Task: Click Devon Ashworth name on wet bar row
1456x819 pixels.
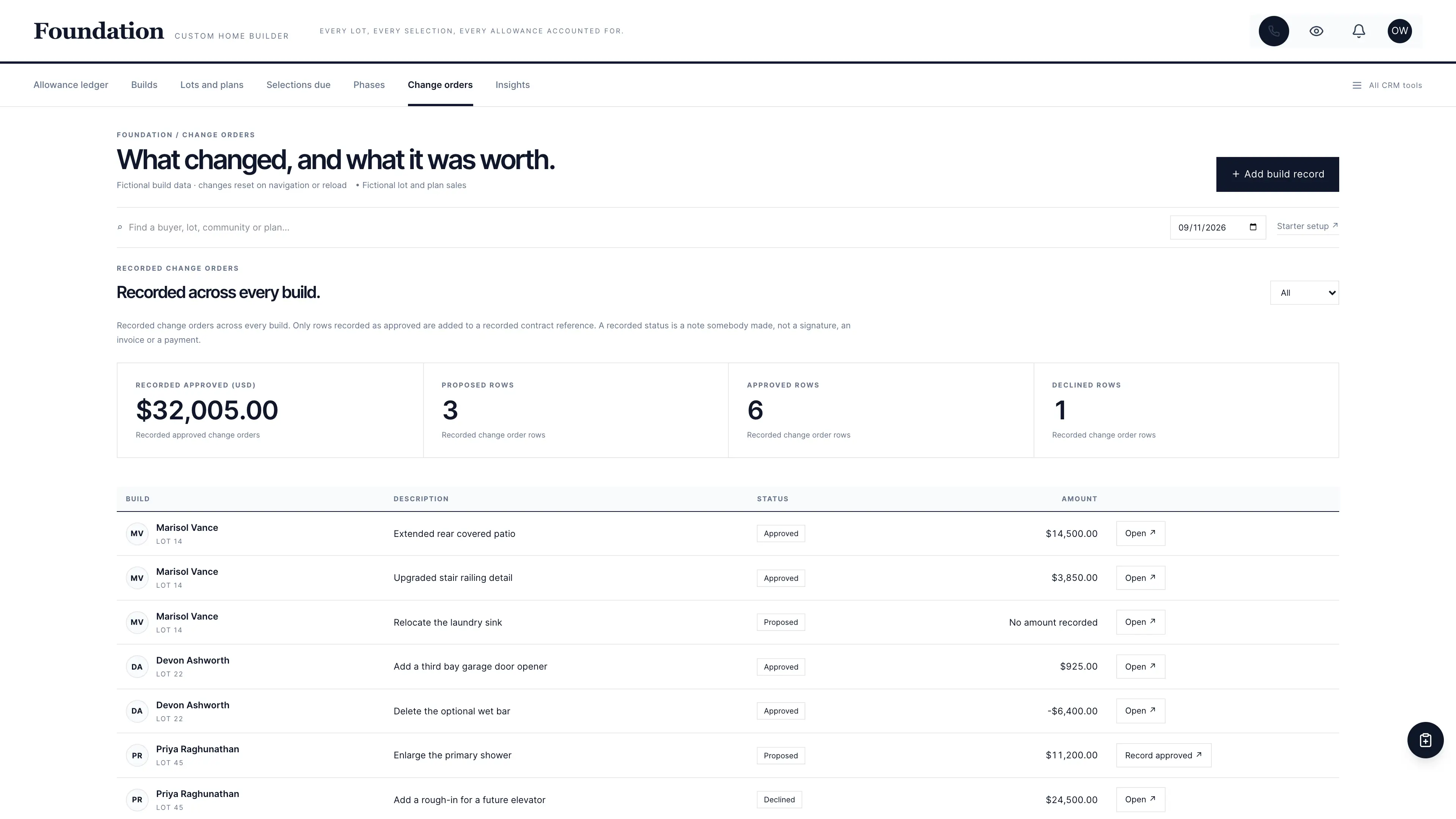Action: click(193, 705)
